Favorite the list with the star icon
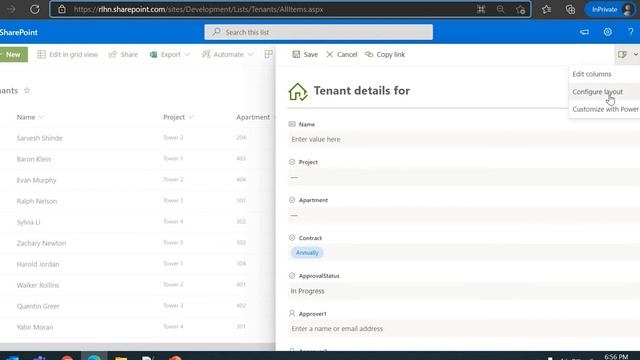The height and width of the screenshot is (360, 640). [x=27, y=90]
